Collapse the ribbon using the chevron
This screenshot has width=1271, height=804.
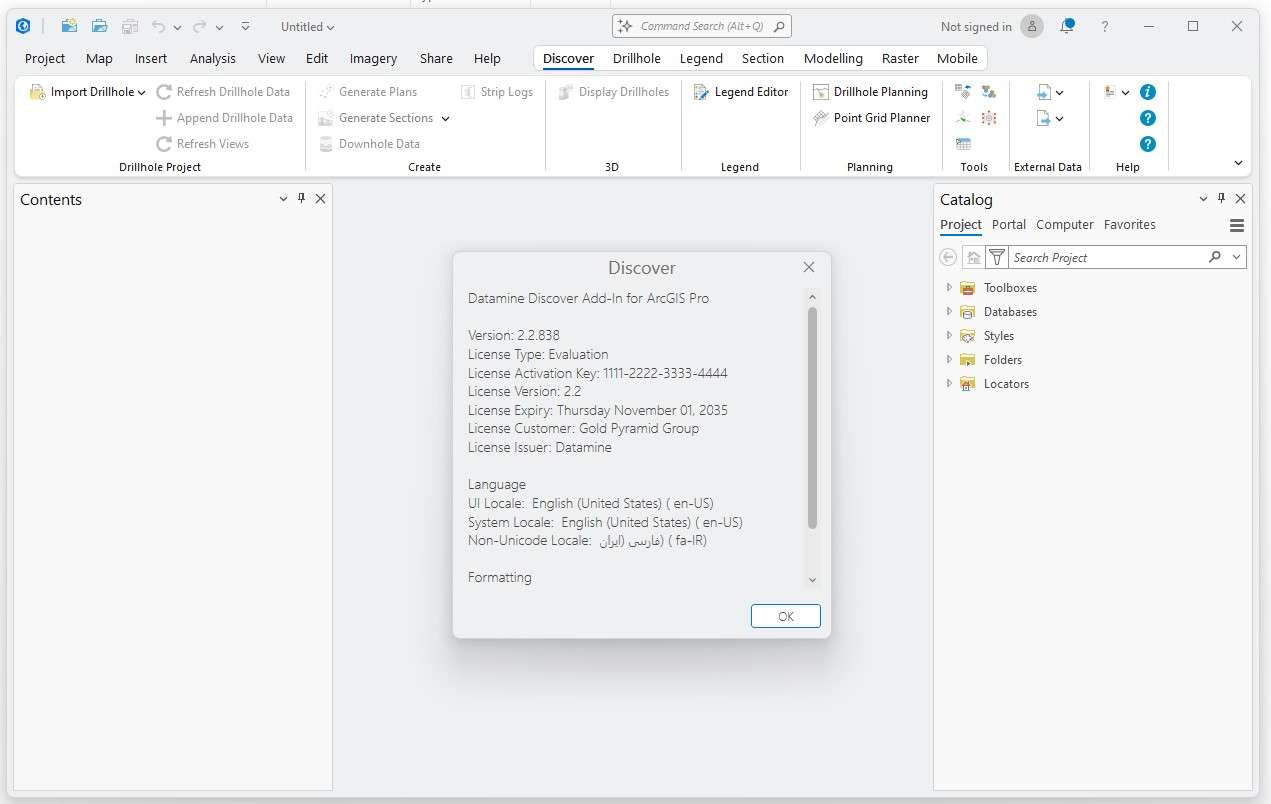[1238, 163]
